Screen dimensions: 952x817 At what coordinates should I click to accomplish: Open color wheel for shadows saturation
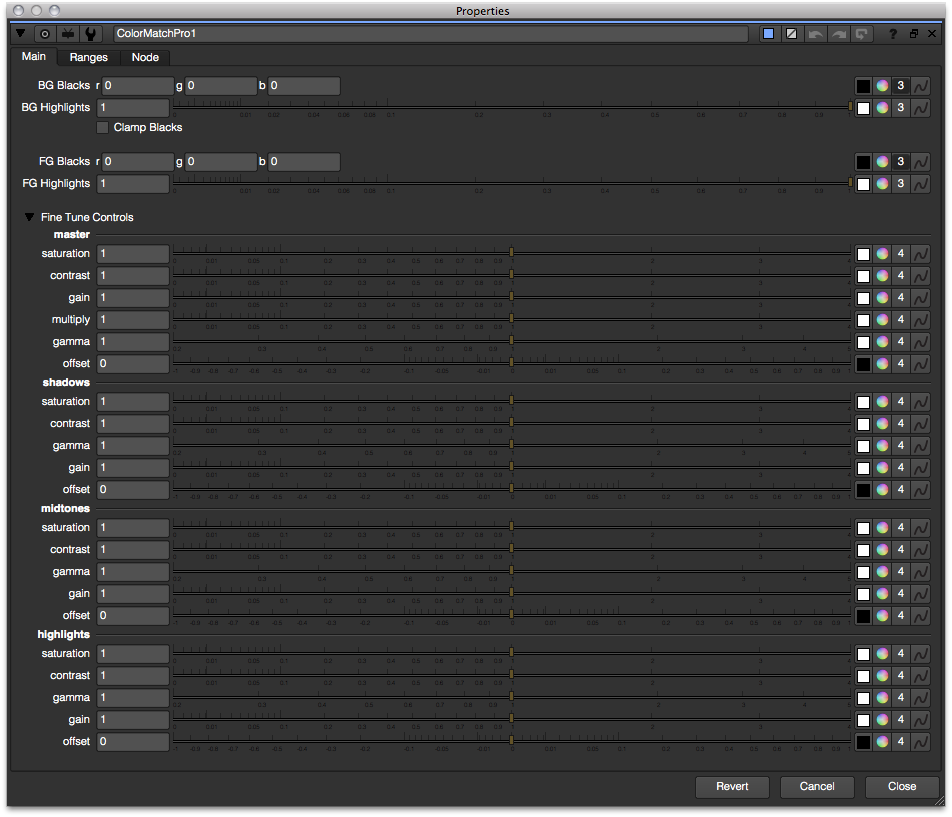pyautogui.click(x=883, y=402)
